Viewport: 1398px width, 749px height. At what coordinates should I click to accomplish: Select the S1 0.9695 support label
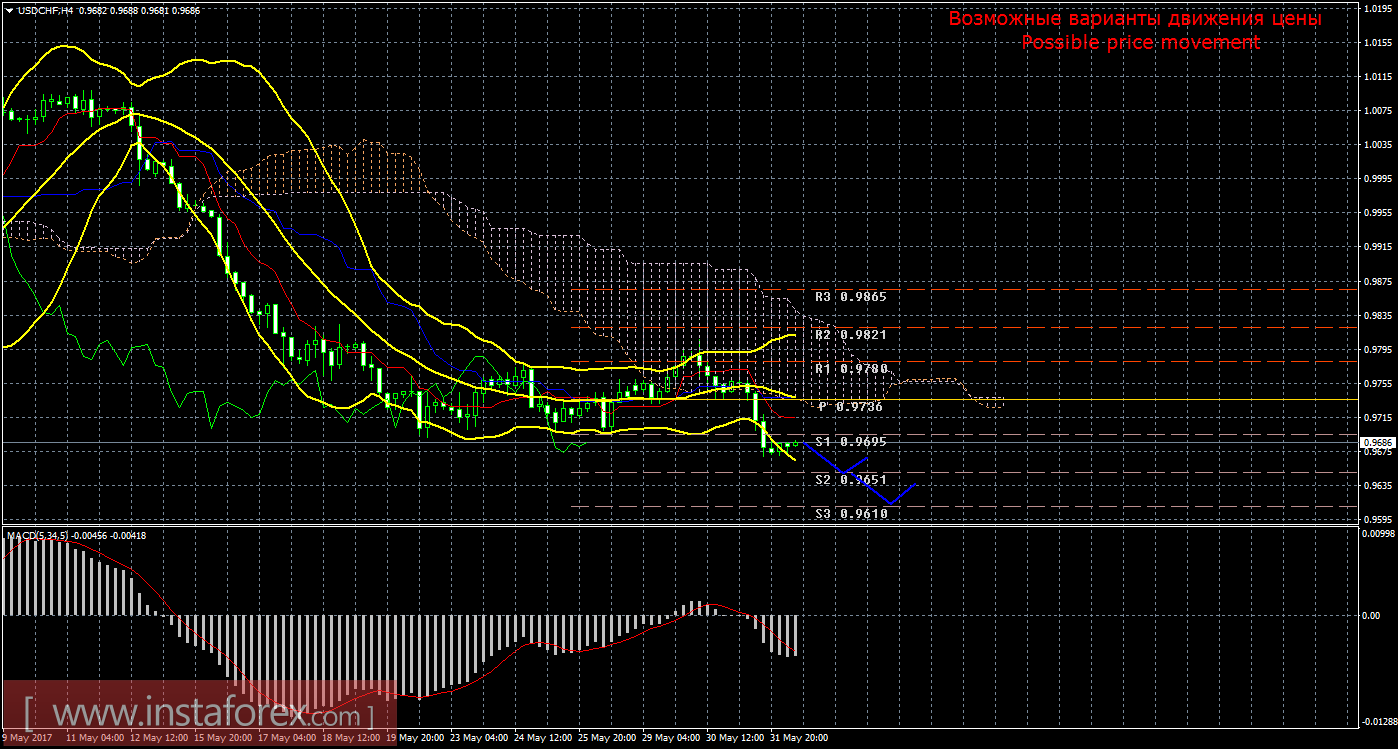pyautogui.click(x=850, y=442)
